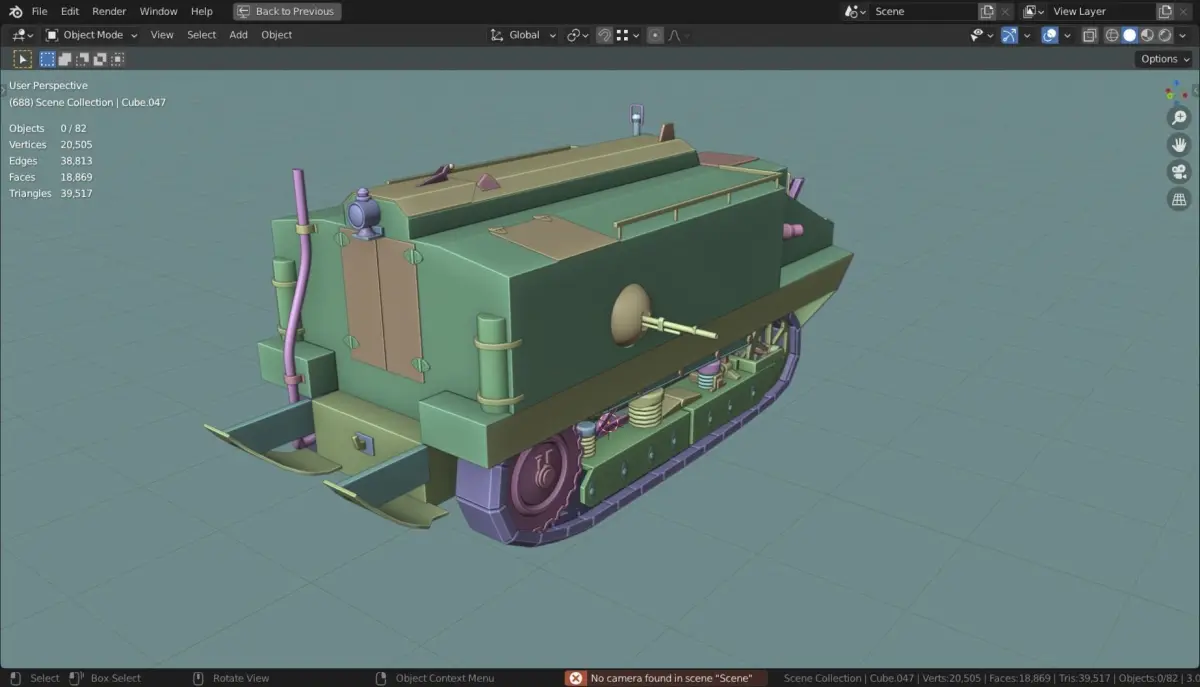Click the tank's side machine gun
This screenshot has height=687, width=1200.
point(680,327)
